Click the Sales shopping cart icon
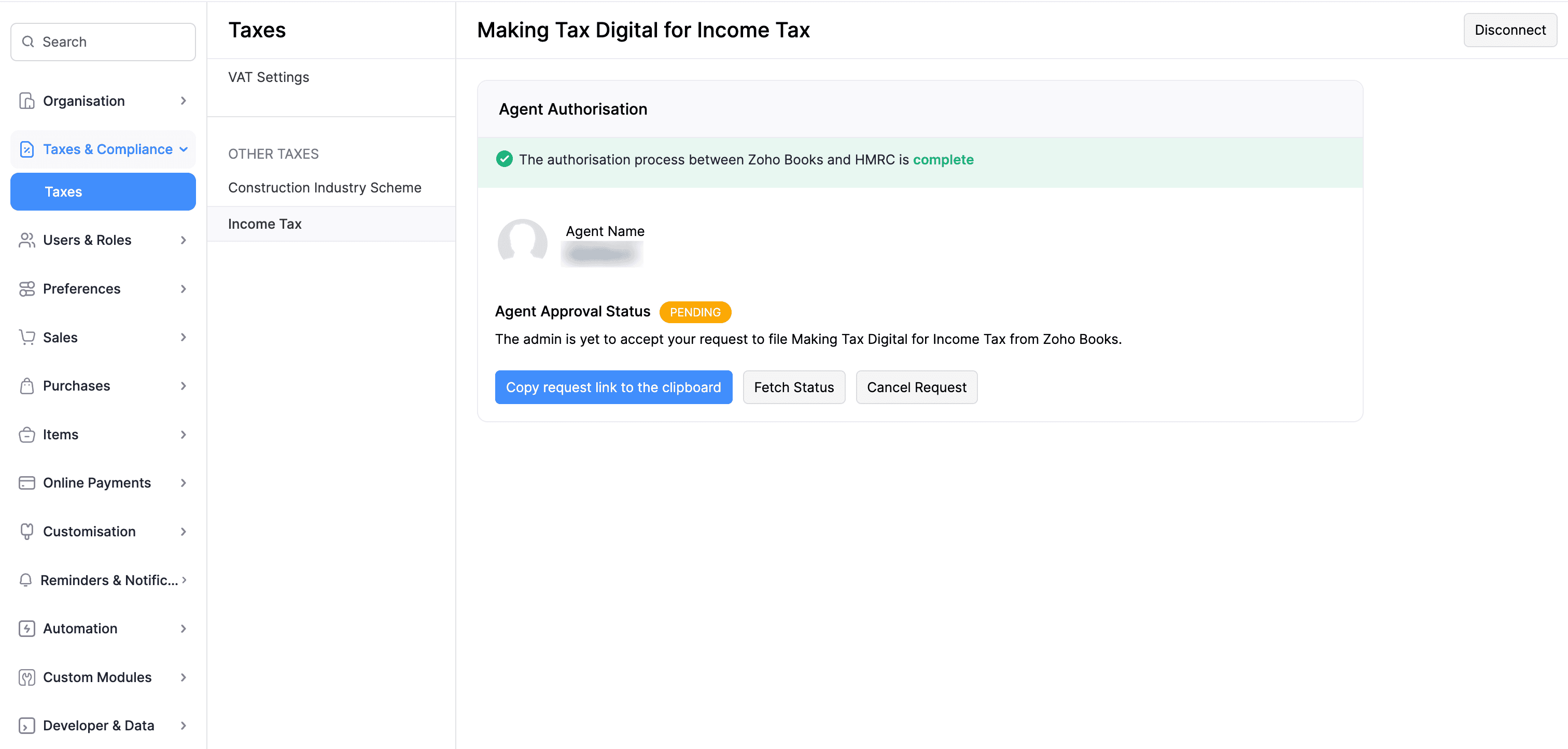The image size is (1568, 749). [27, 337]
